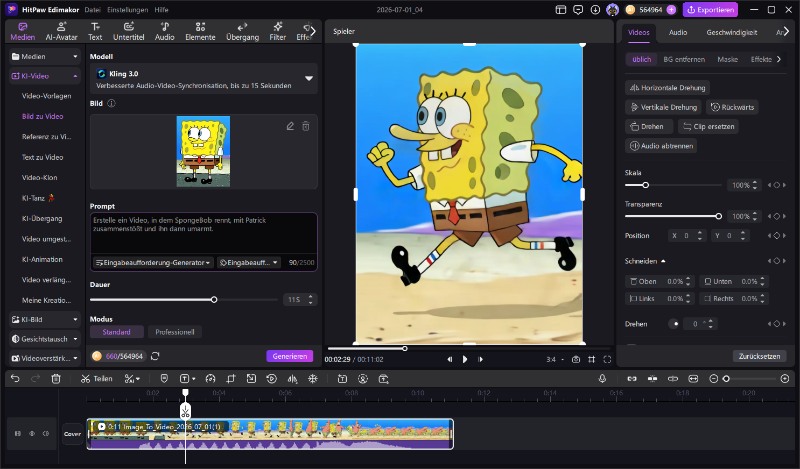Viewport: 800px width, 469px height.
Task: Click the Zurücksetzen button
Action: pyautogui.click(x=759, y=356)
